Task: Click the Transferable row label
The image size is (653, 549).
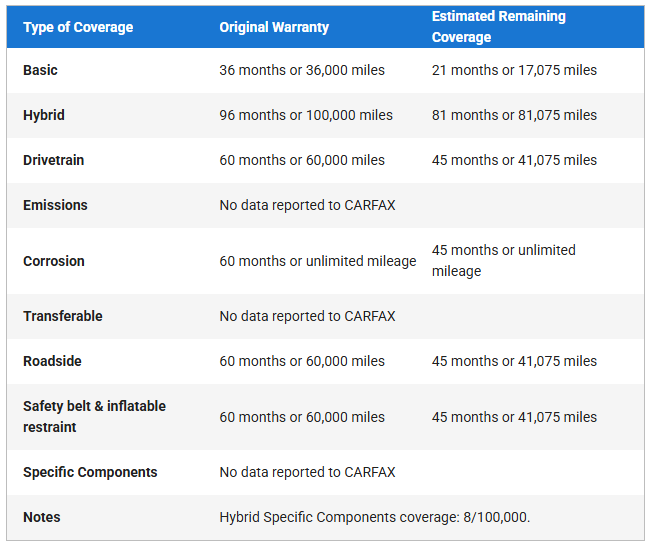Action: click(x=63, y=316)
